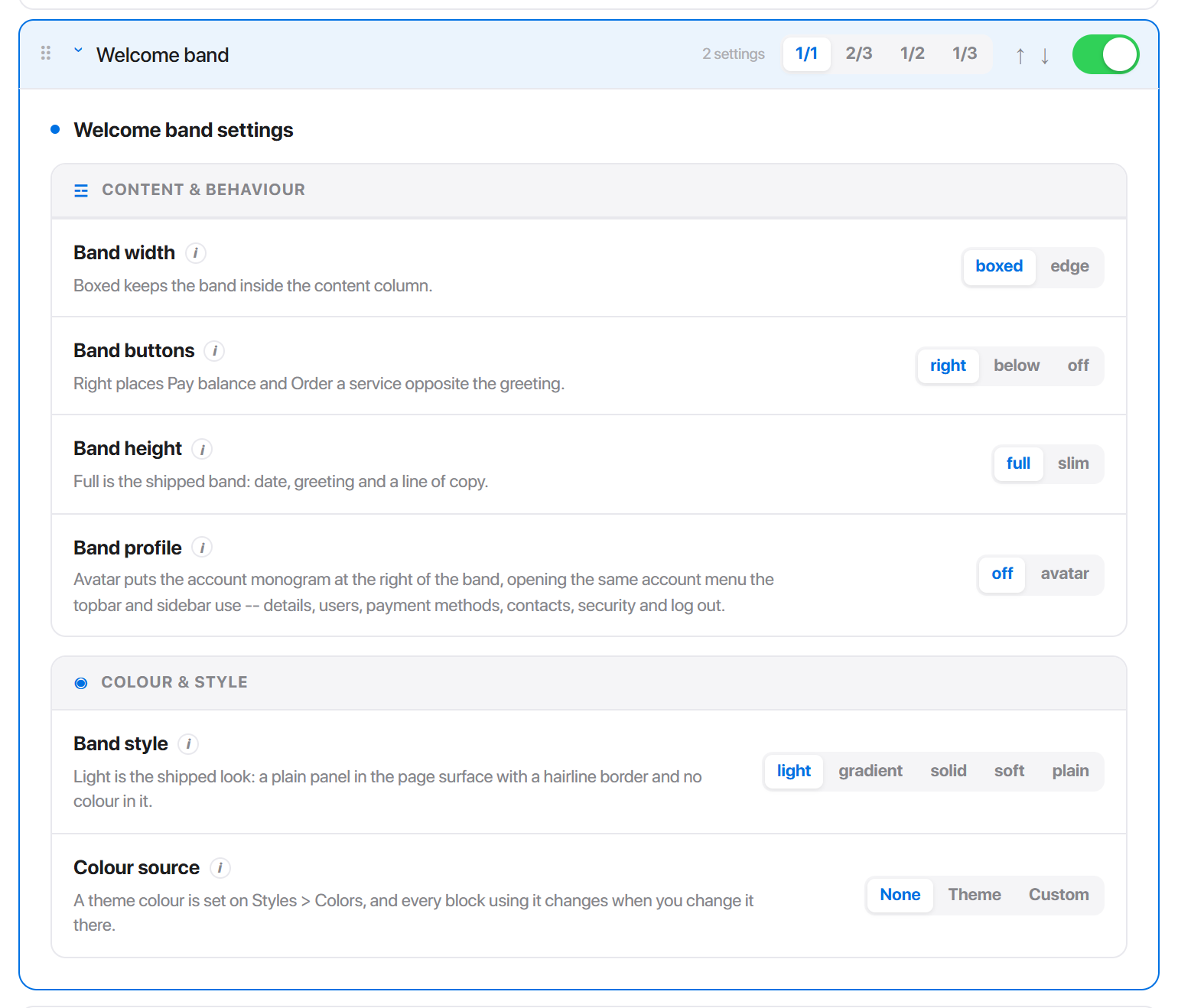1178x1008 pixels.
Task: Click the 'Light is the shipped look' description
Action: tap(388, 789)
